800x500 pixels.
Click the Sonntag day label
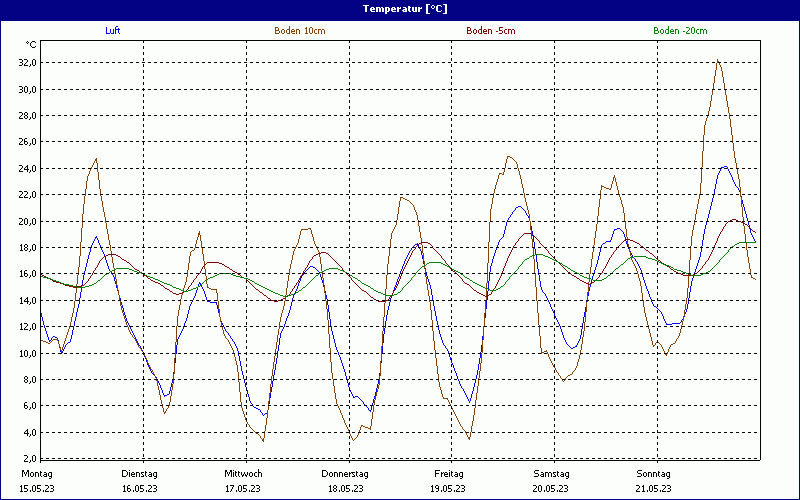pyautogui.click(x=653, y=473)
